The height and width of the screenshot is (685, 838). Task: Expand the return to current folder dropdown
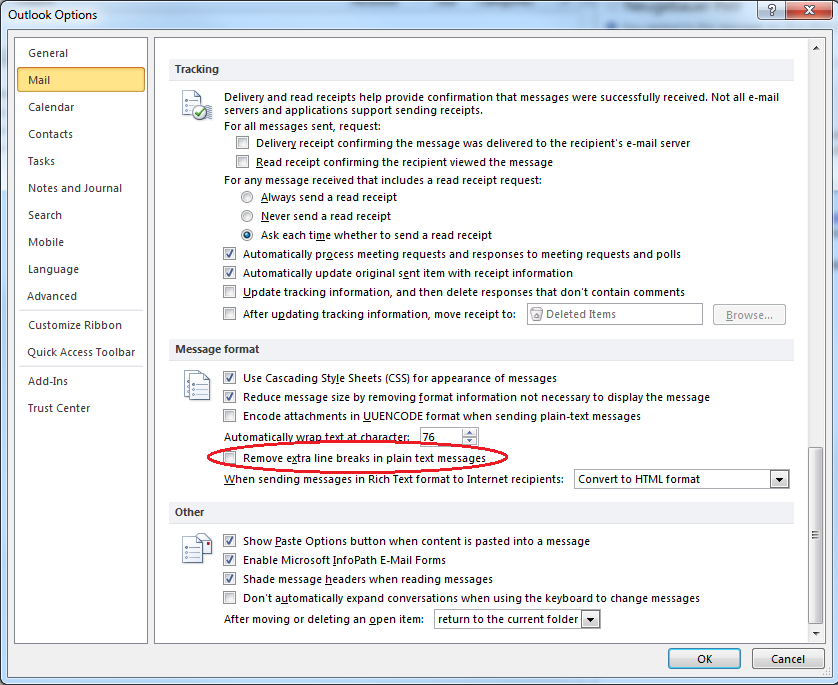(591, 620)
